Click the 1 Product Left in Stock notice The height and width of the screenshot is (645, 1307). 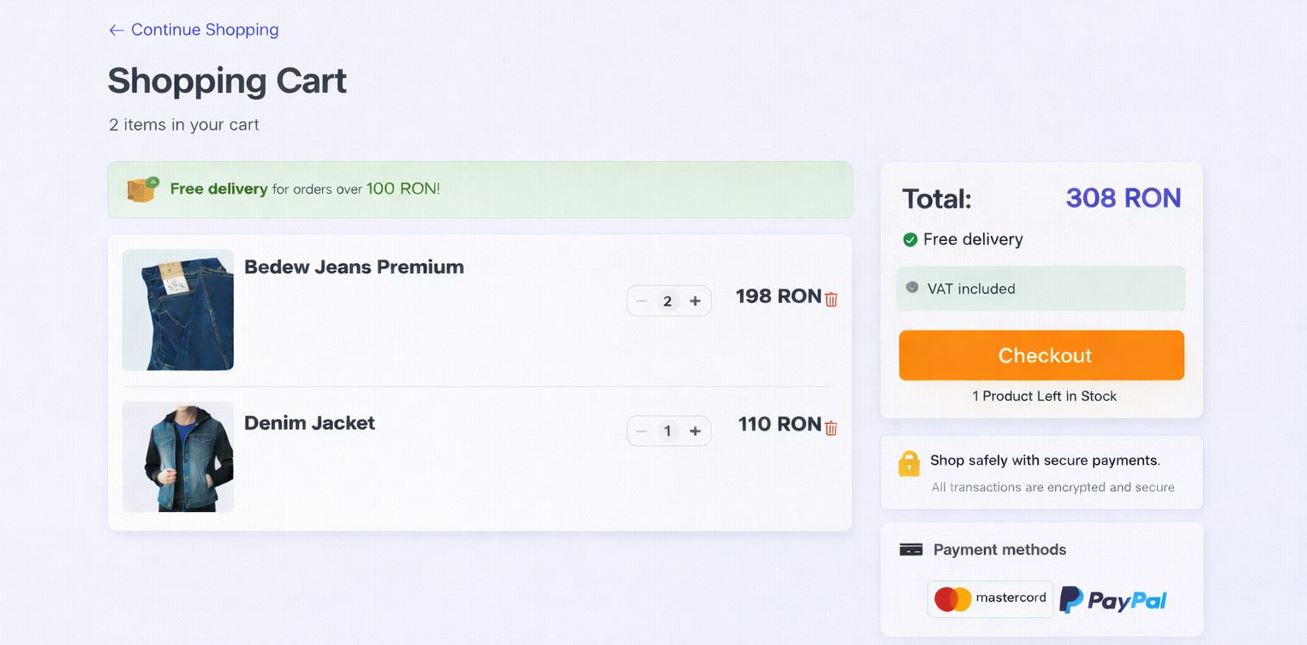[x=1044, y=395]
